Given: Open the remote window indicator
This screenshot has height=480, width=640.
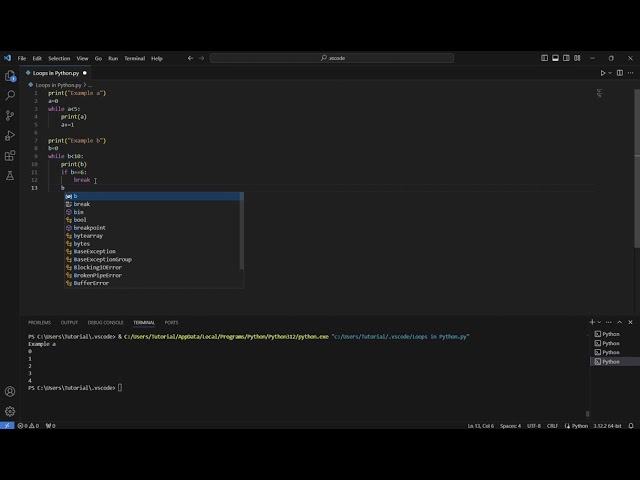Looking at the screenshot, I should click(x=7, y=425).
